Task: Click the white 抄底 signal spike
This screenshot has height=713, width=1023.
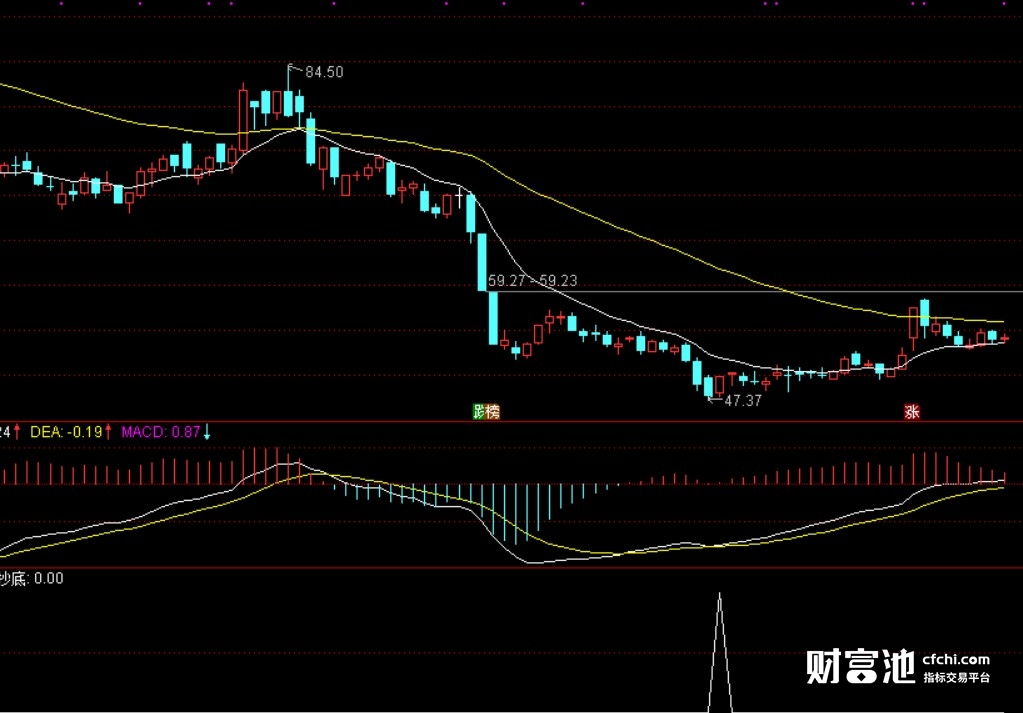Action: click(x=720, y=652)
